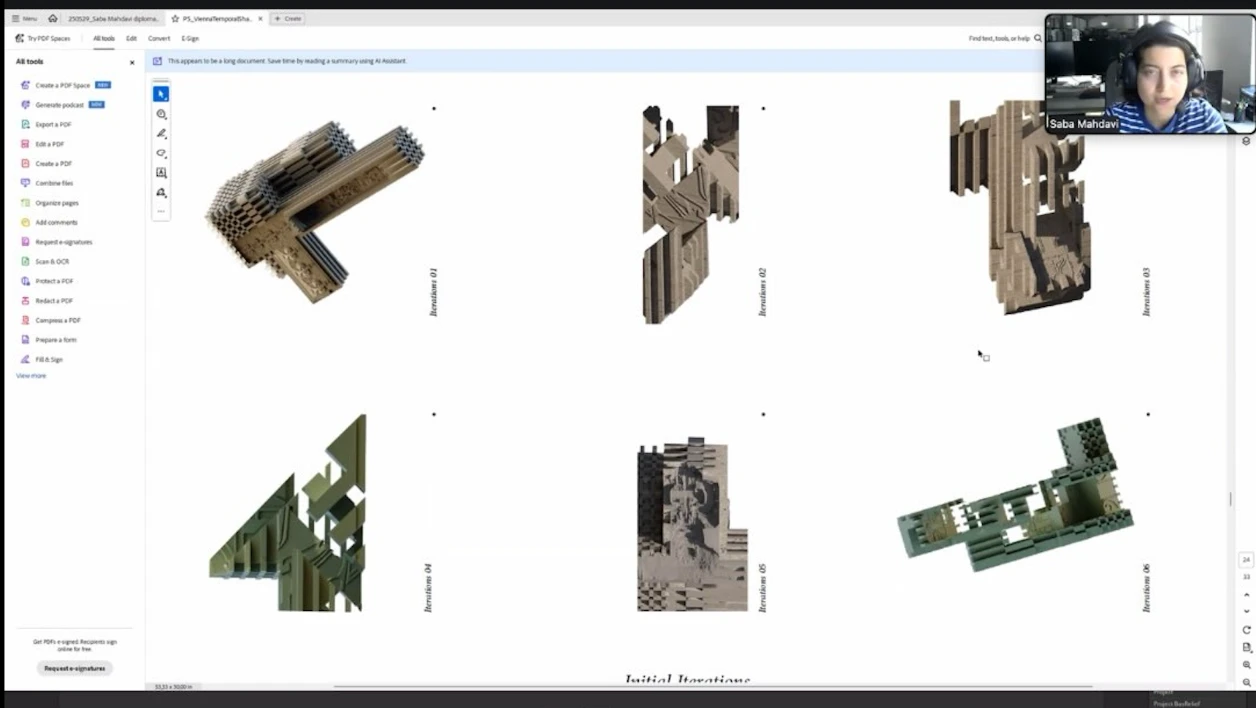Viewport: 1256px width, 708px height.
Task: Select the All tools tab
Action: [104, 38]
